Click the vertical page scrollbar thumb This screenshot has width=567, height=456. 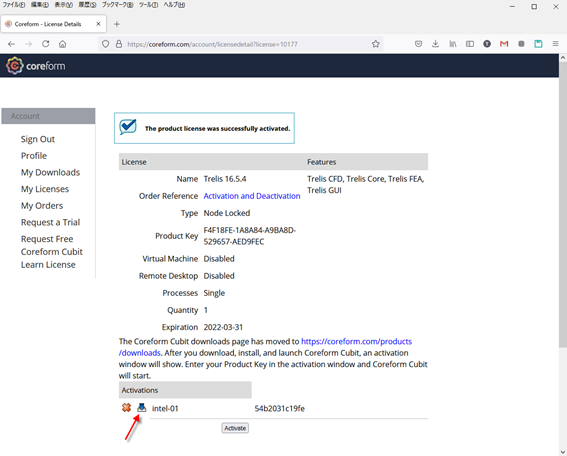(x=563, y=204)
